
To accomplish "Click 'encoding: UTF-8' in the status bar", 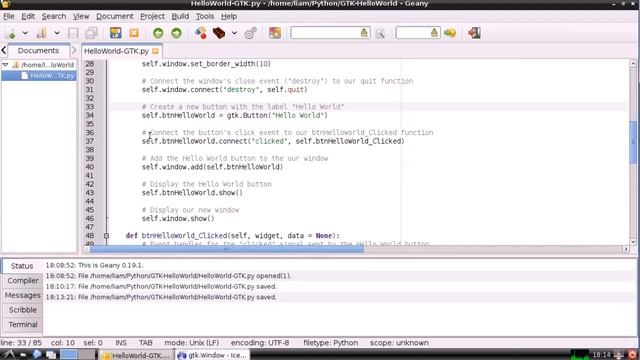I will pyautogui.click(x=260, y=343).
